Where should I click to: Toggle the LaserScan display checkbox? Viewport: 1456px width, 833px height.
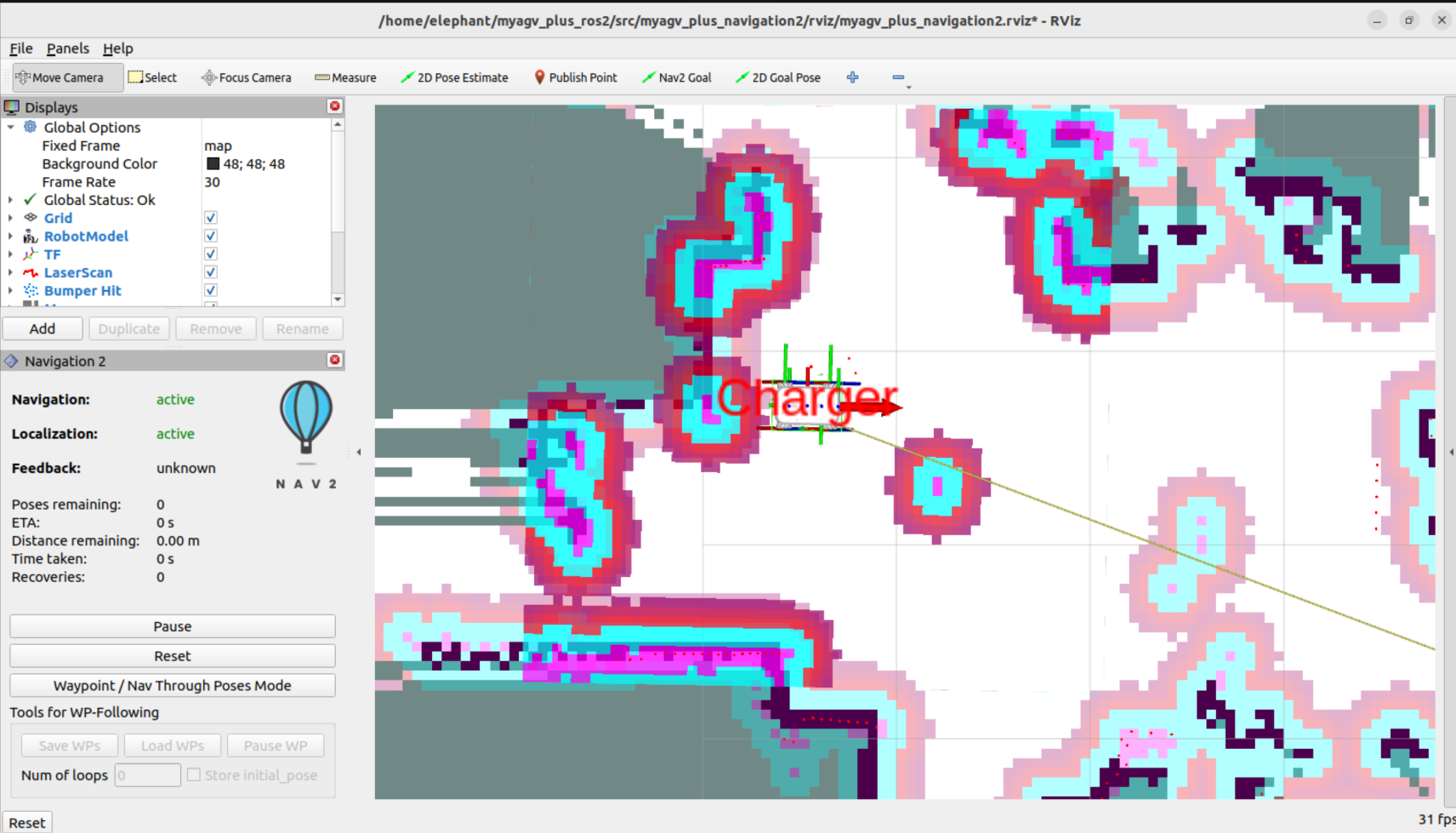point(211,272)
